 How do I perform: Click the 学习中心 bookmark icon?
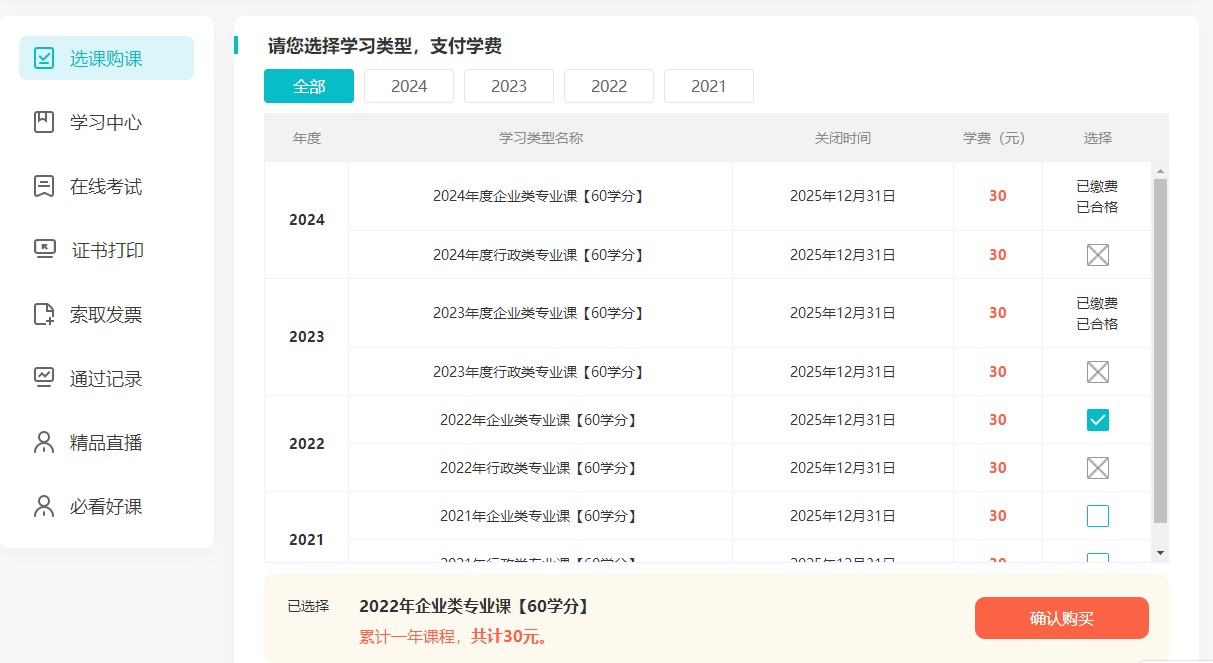pos(42,122)
